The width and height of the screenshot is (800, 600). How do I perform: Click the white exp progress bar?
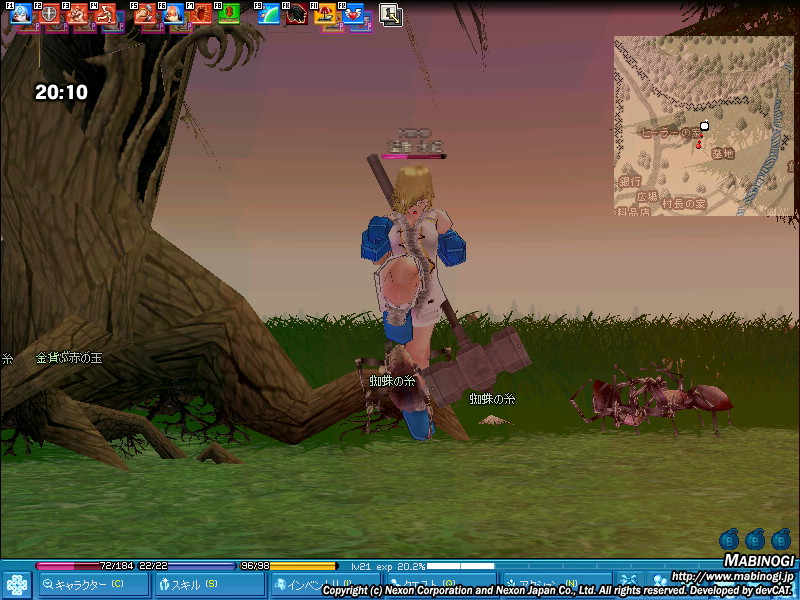(x=460, y=566)
